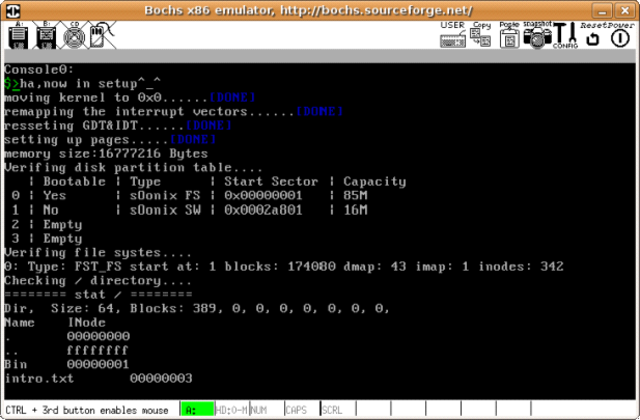Click the 'Console0:' line
The width and height of the screenshot is (640, 420).
(x=39, y=69)
